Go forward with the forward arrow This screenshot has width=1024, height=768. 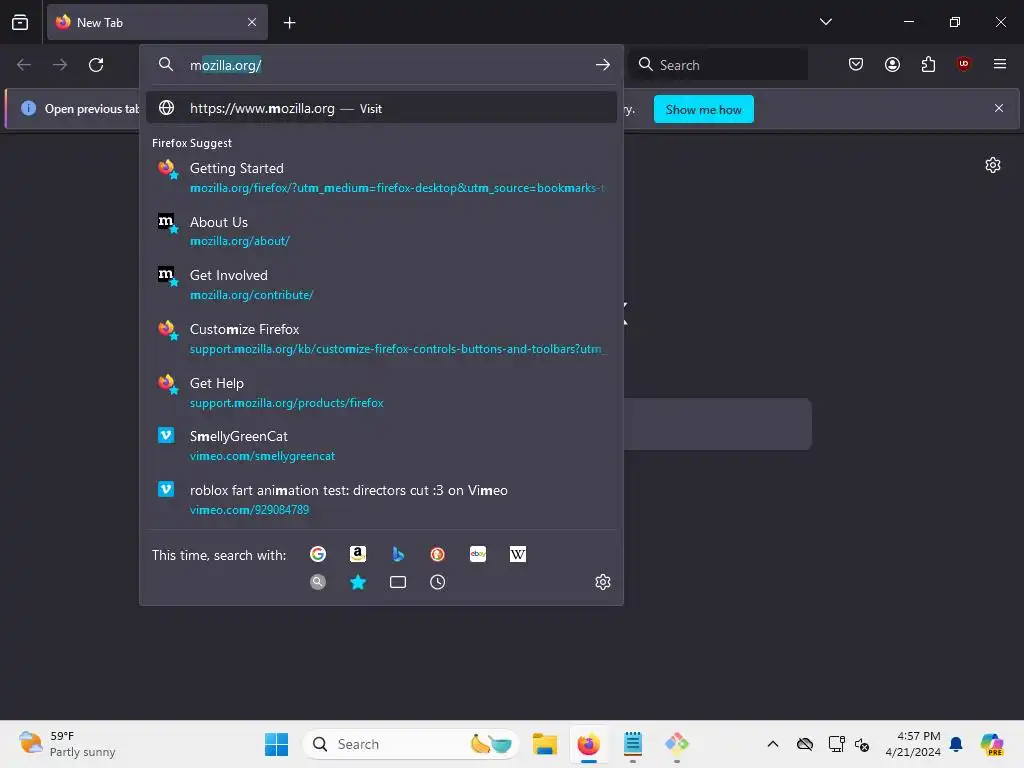[60, 65]
